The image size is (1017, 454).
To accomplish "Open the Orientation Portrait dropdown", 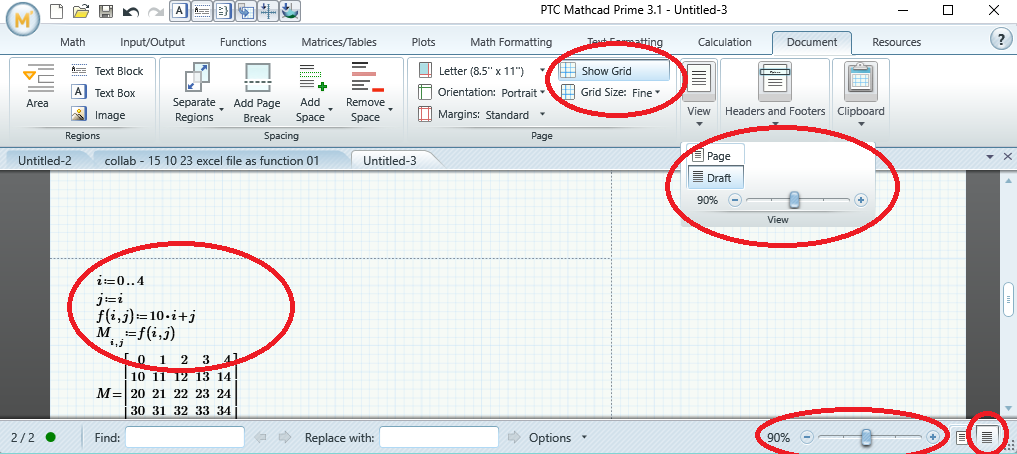I will tap(542, 93).
